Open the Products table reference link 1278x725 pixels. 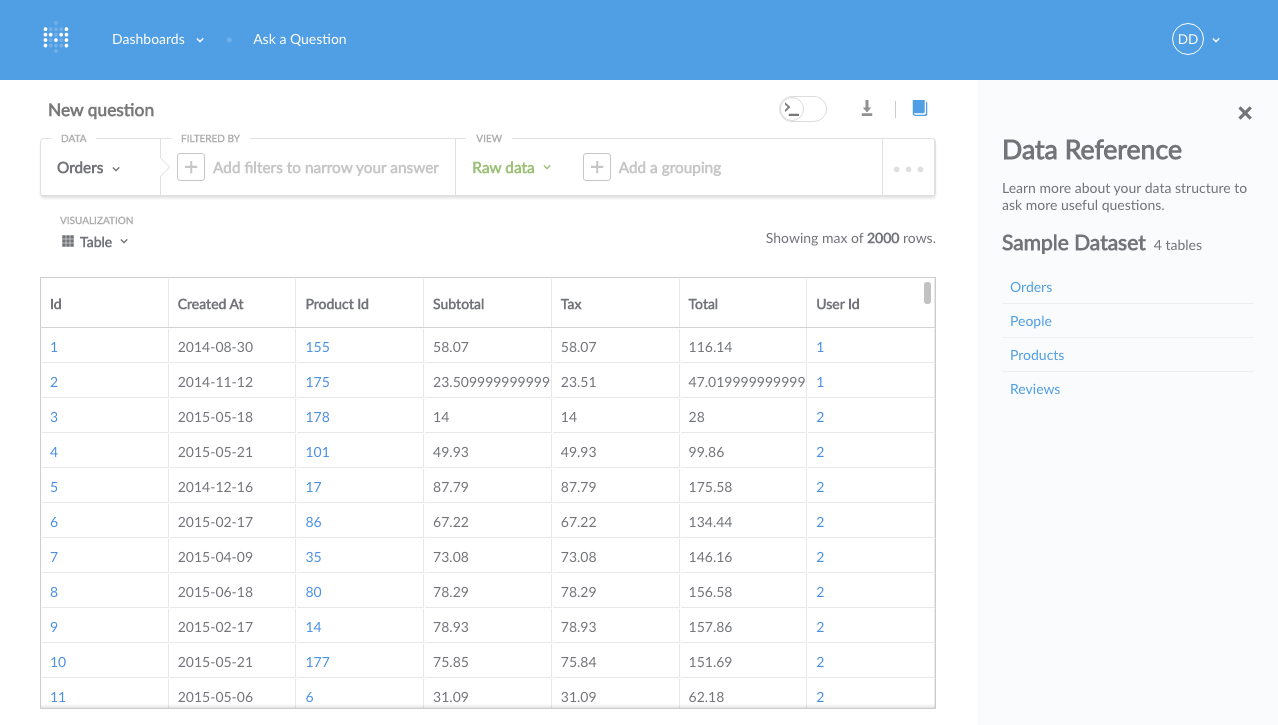point(1037,355)
